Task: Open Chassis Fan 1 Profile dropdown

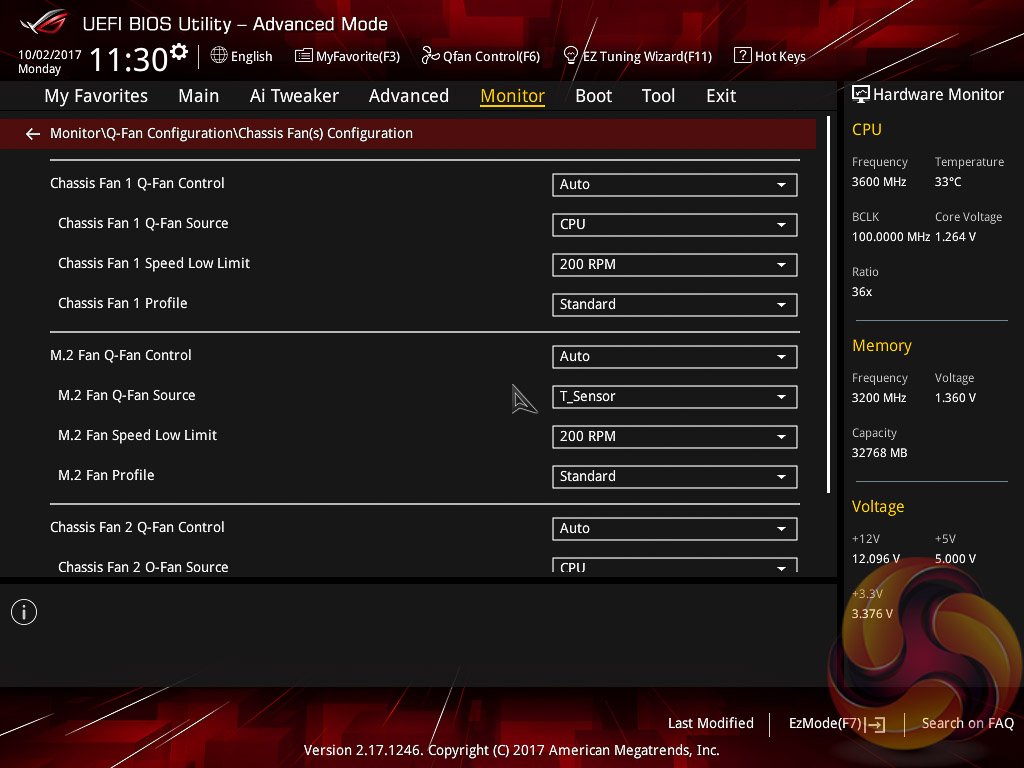Action: coord(675,304)
